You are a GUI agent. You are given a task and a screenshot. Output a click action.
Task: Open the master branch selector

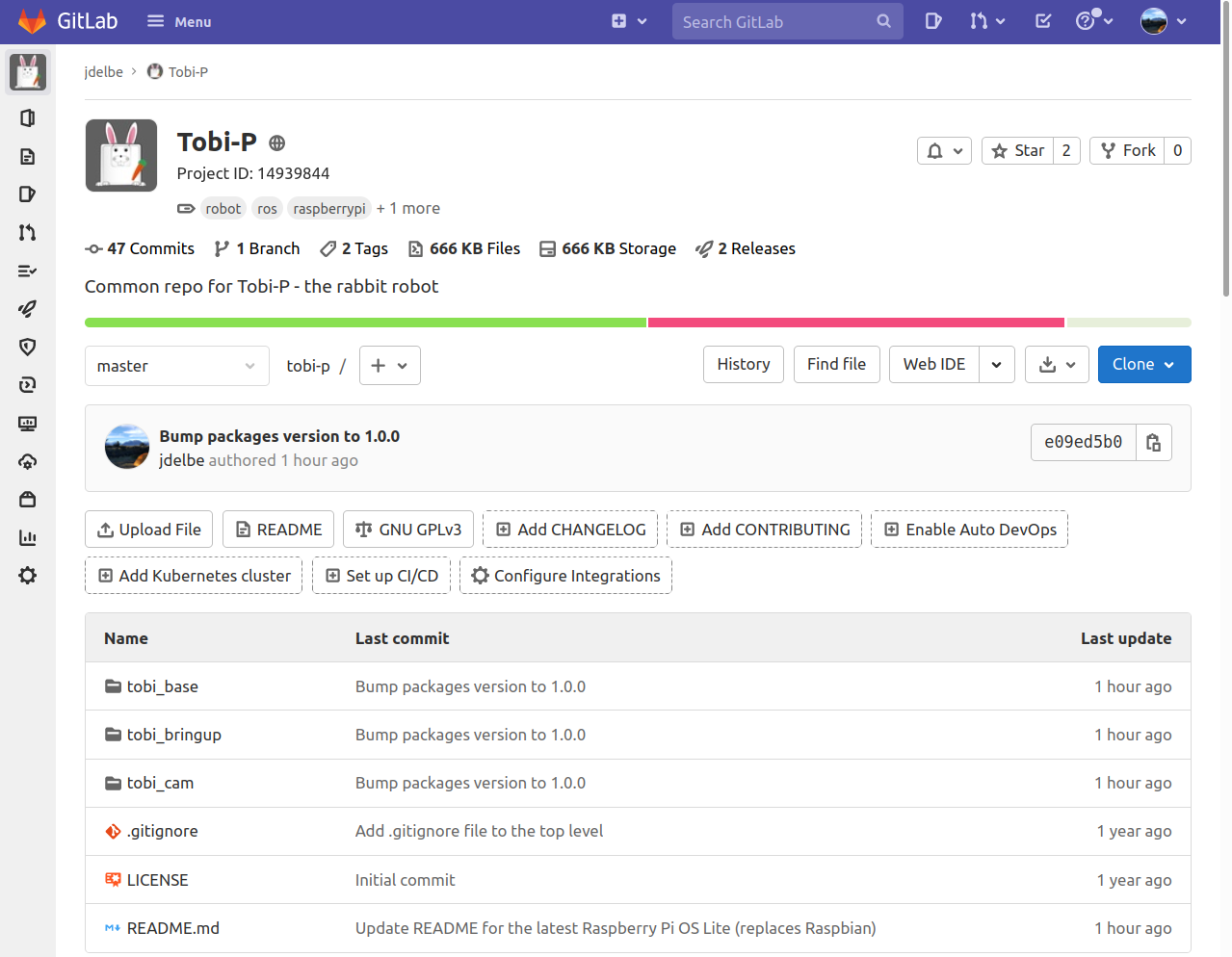coord(177,366)
